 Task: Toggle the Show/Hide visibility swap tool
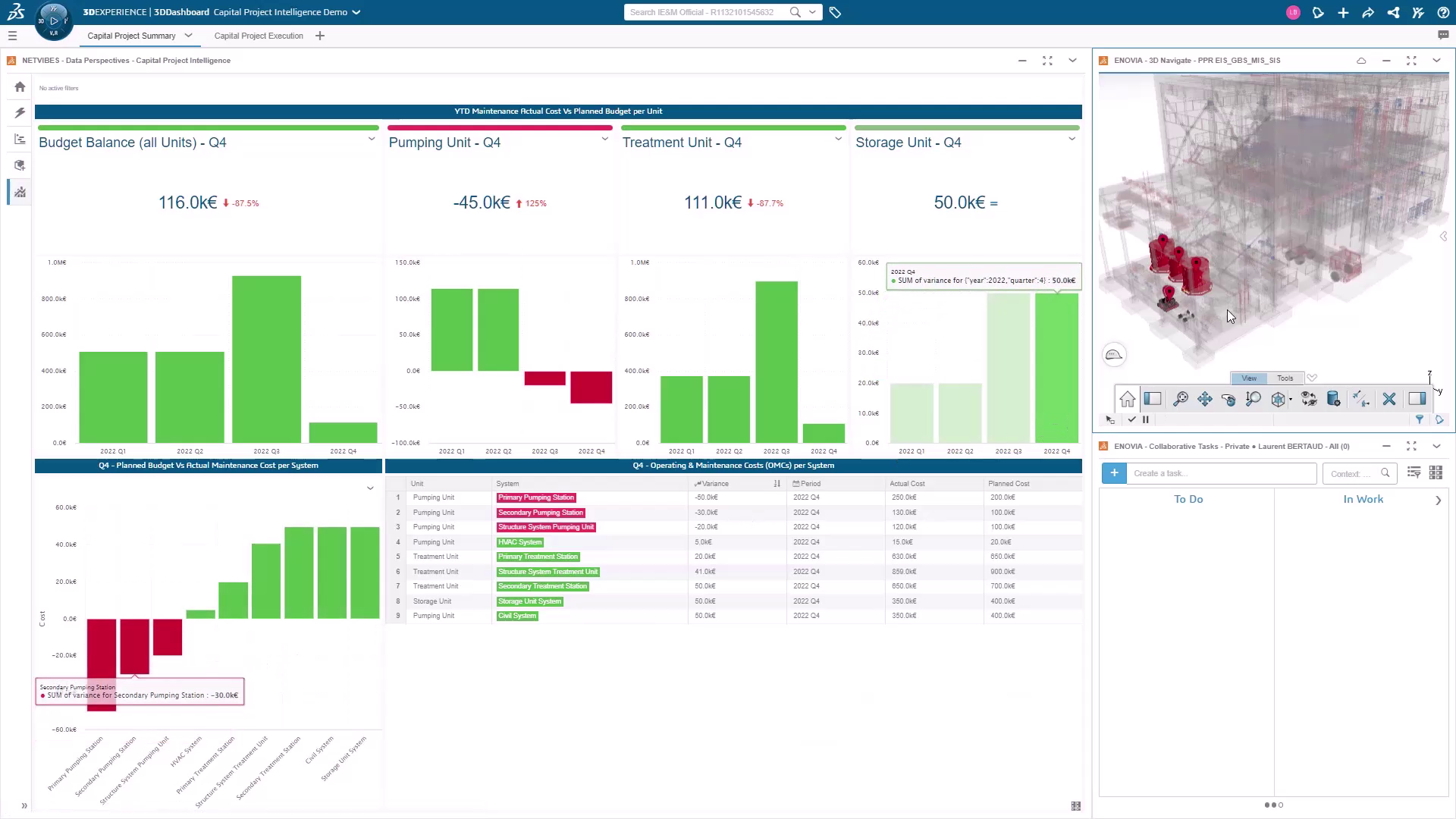1309,399
